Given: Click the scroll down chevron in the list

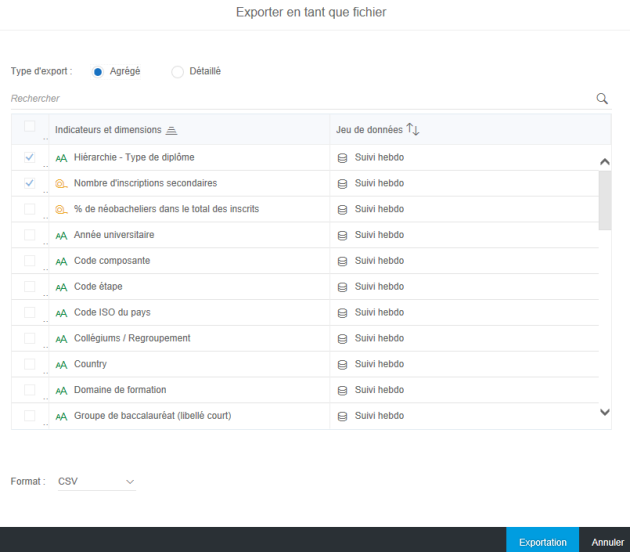Looking at the screenshot, I should (x=605, y=412).
